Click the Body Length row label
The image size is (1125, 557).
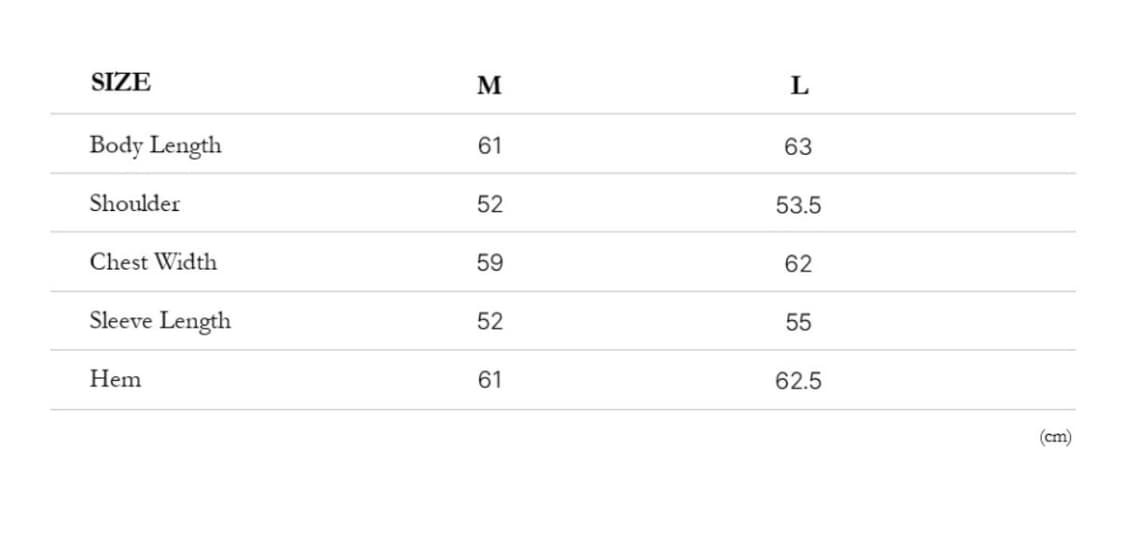click(155, 145)
